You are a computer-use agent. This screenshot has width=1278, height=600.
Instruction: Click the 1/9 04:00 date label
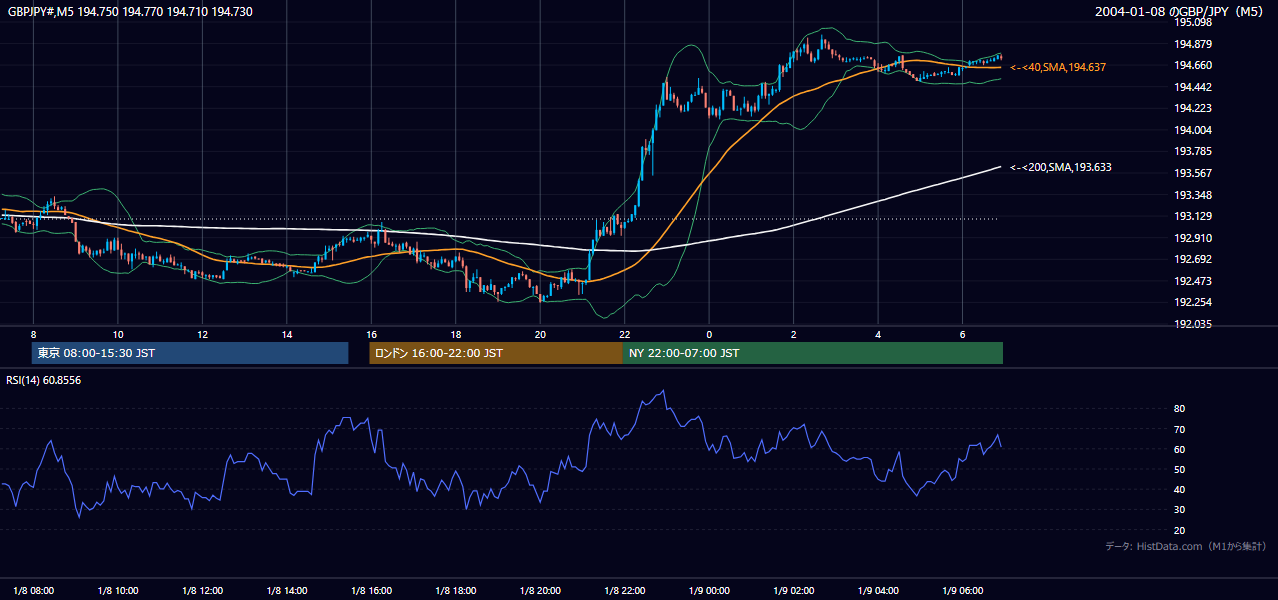[x=877, y=590]
